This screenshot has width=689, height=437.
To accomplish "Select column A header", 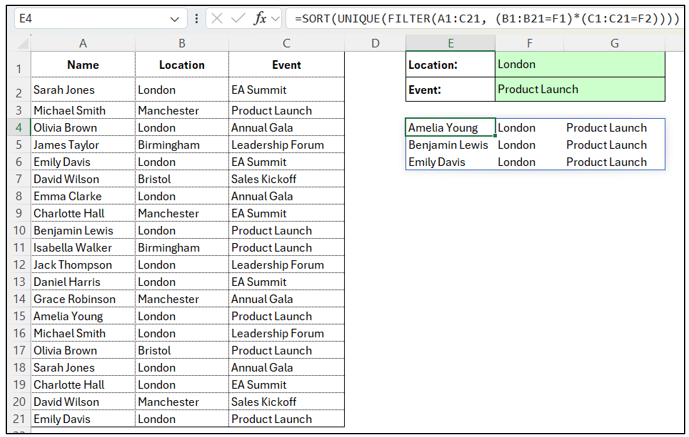I will 83,43.
